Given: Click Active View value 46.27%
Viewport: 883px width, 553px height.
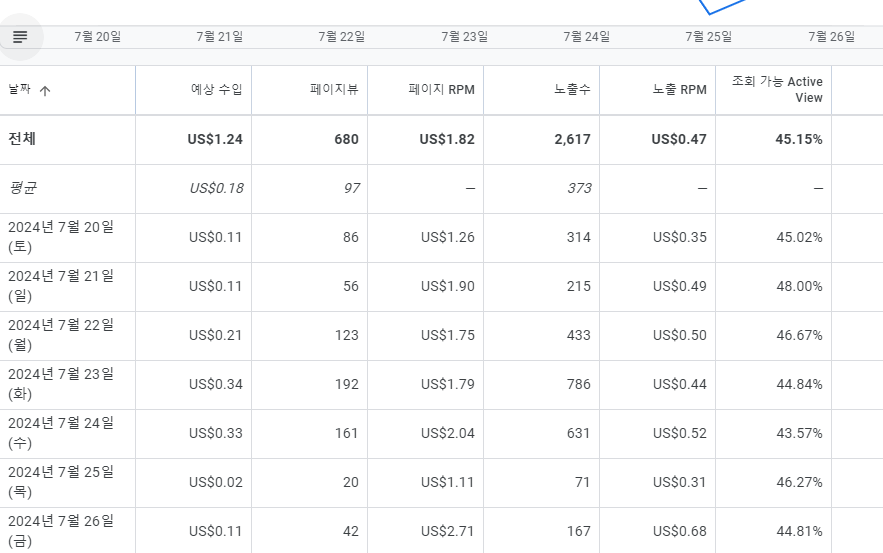Looking at the screenshot, I should (799, 482).
